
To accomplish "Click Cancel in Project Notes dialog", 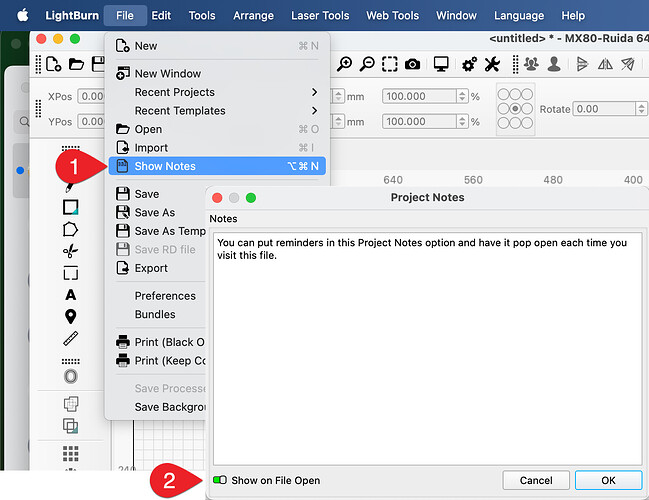I will pos(536,480).
